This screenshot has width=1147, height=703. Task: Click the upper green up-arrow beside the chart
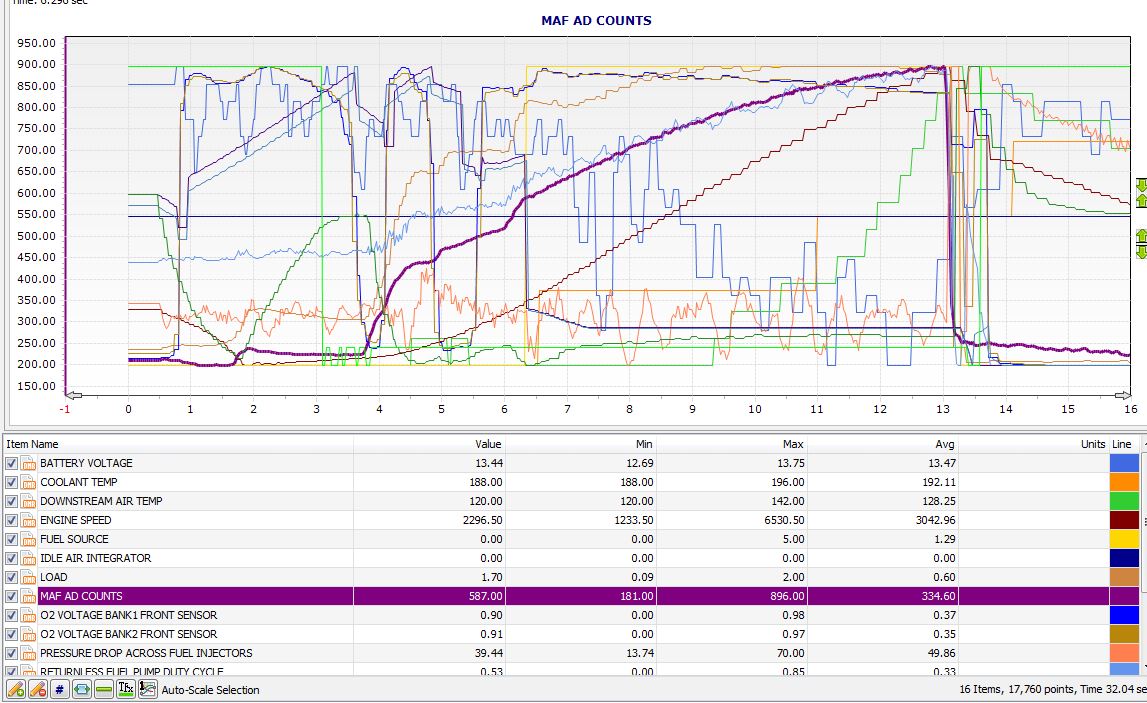pyautogui.click(x=1141, y=200)
